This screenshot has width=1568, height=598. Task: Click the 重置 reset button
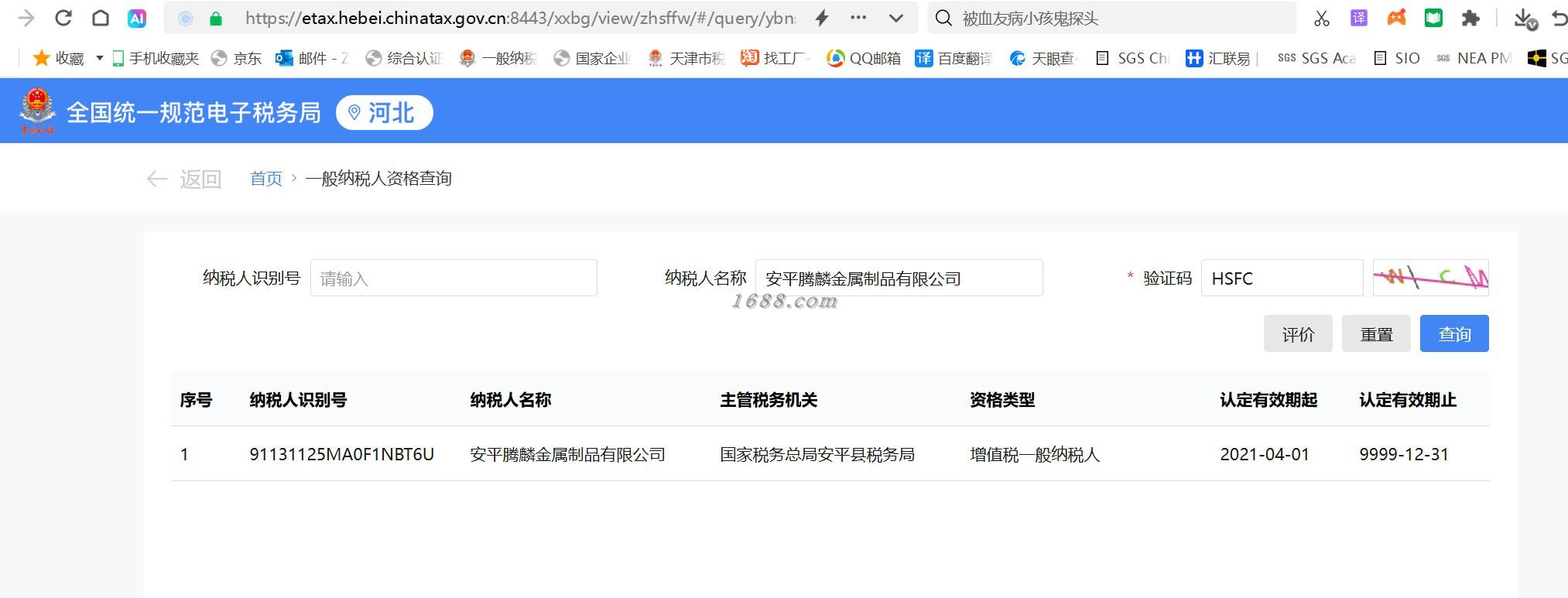coord(1376,333)
